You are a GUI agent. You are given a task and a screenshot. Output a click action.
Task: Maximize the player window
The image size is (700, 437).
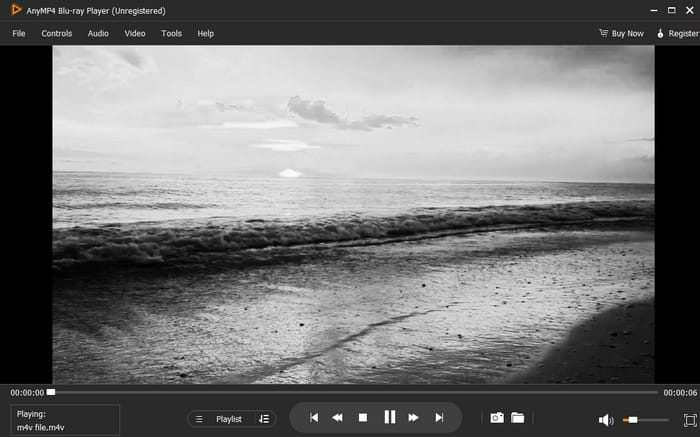pyautogui.click(x=671, y=10)
